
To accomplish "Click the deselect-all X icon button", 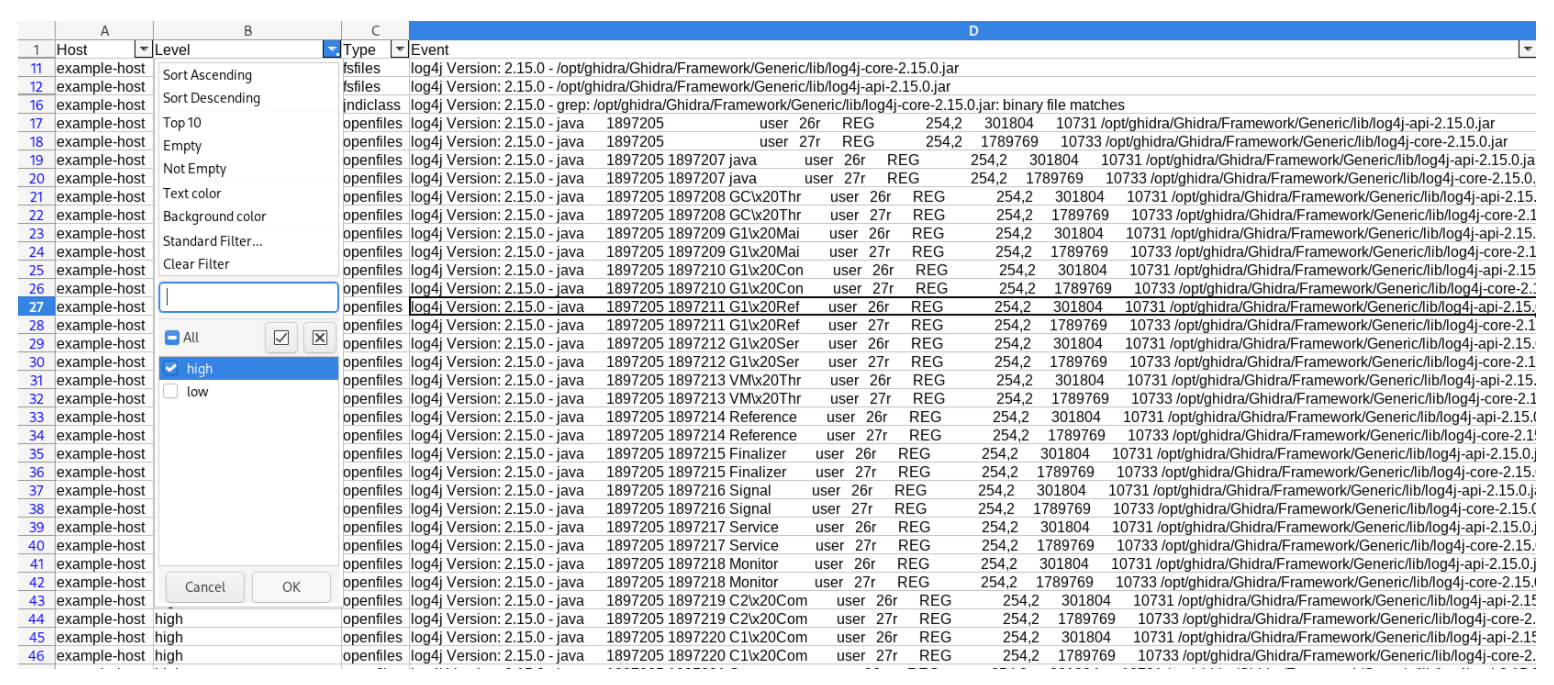I will [x=320, y=338].
